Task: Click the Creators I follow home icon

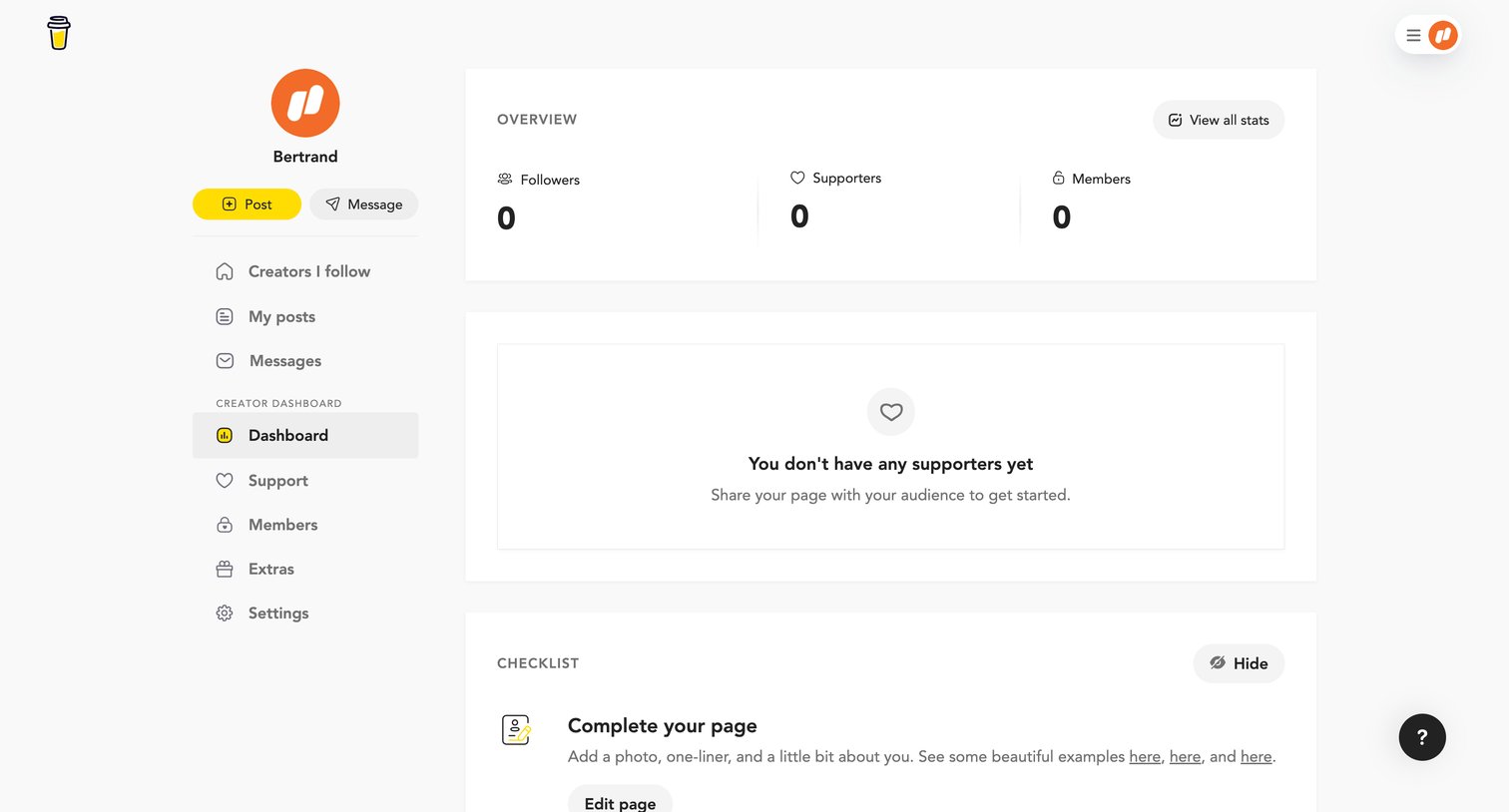Action: [225, 271]
